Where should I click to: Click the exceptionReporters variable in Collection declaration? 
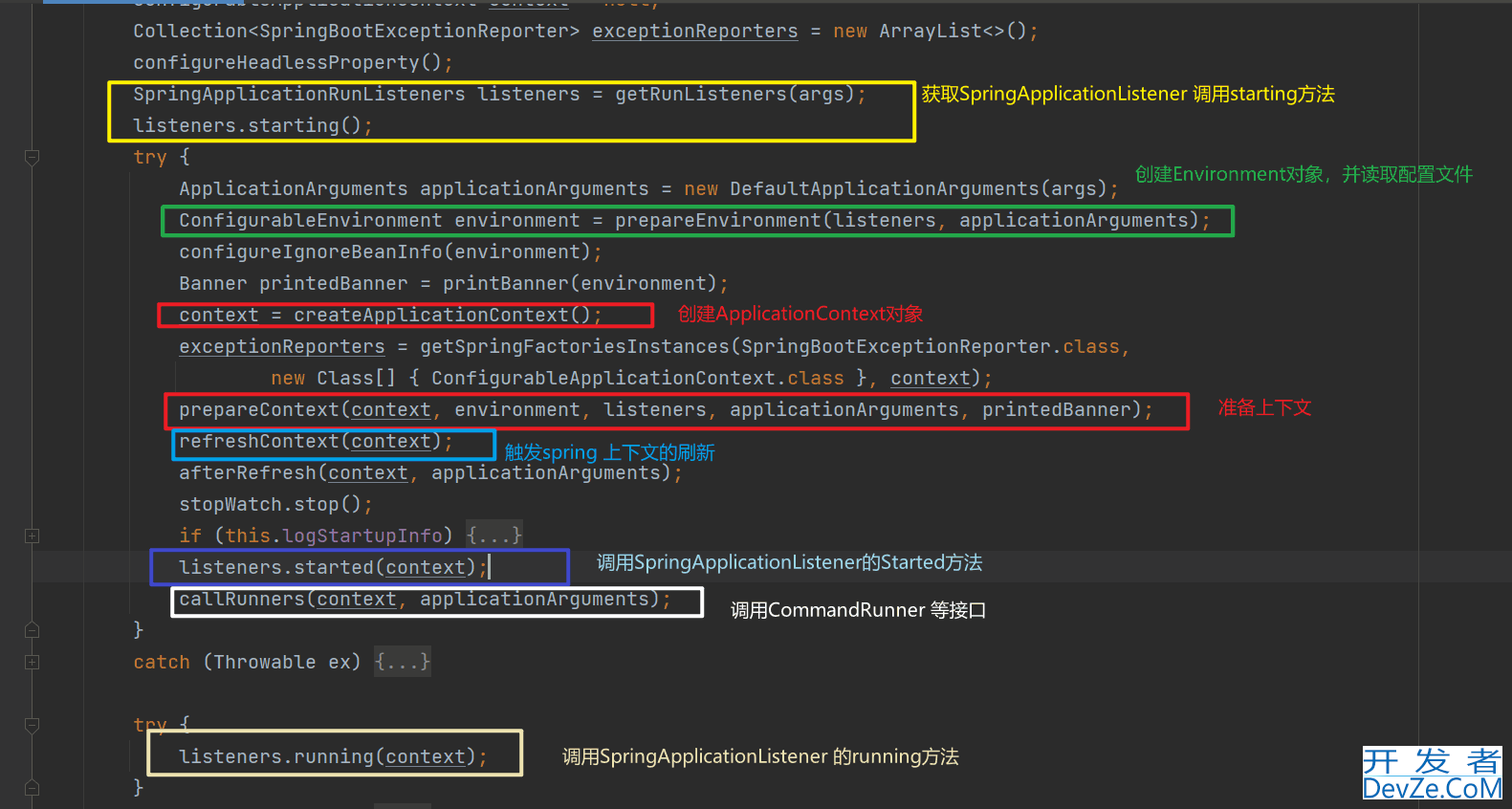pos(694,32)
